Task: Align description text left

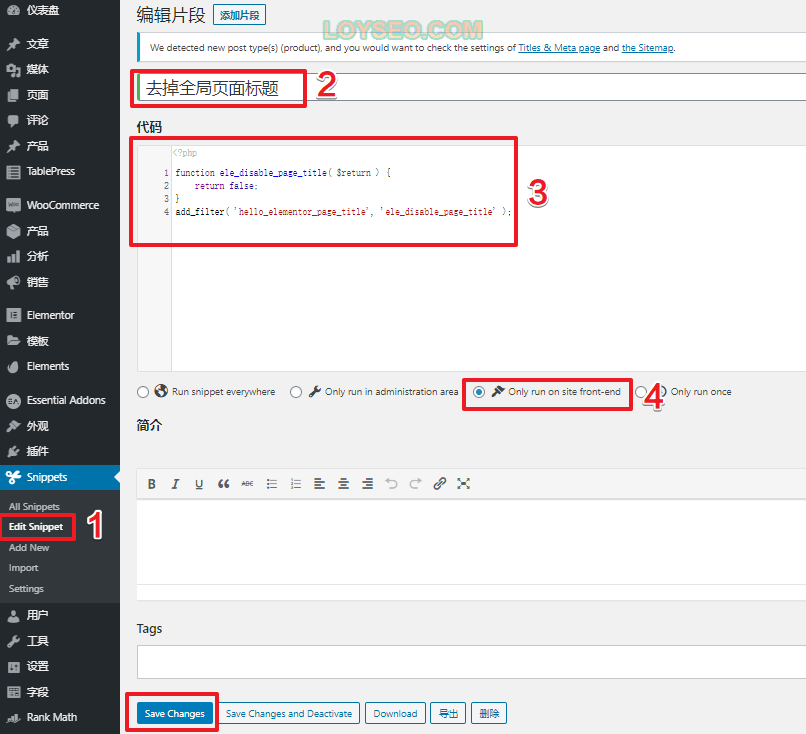Action: (x=319, y=484)
